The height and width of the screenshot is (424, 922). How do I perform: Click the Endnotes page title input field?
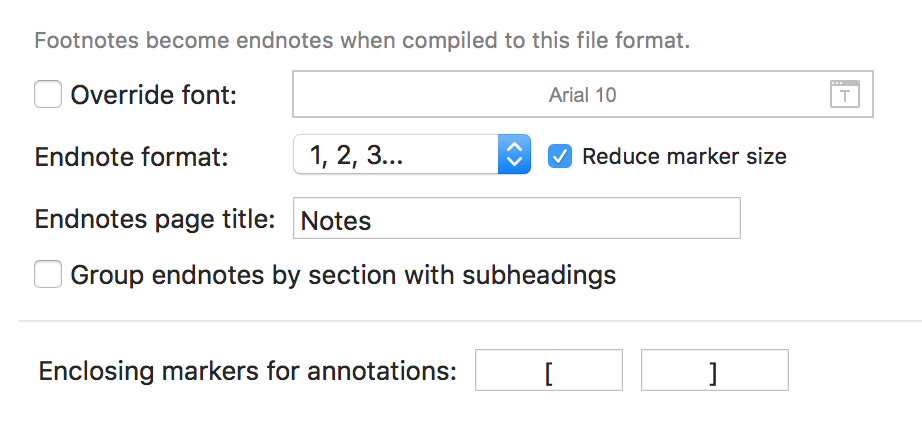[x=517, y=218]
